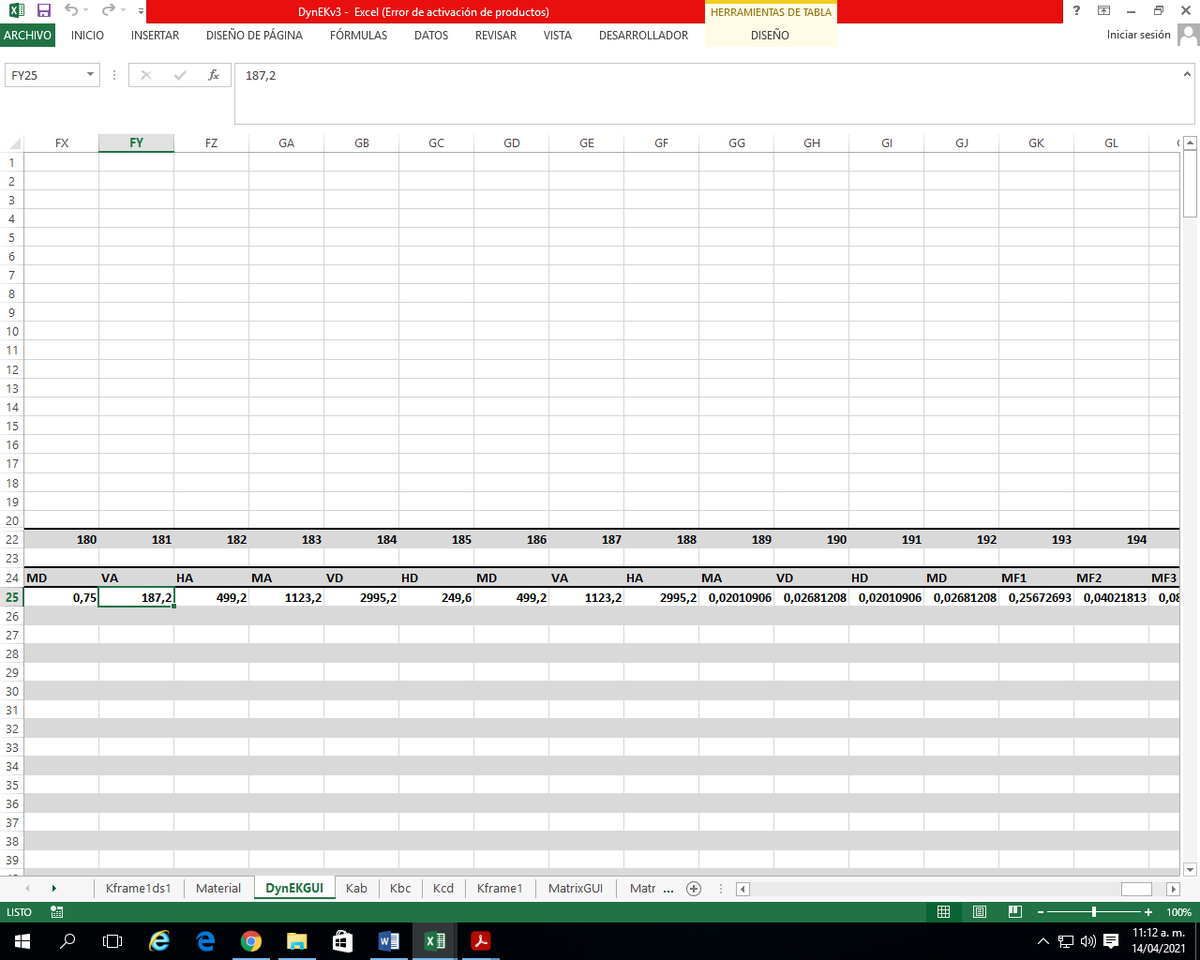
Task: Switch to INSERTAR ribbon tab
Action: point(155,35)
